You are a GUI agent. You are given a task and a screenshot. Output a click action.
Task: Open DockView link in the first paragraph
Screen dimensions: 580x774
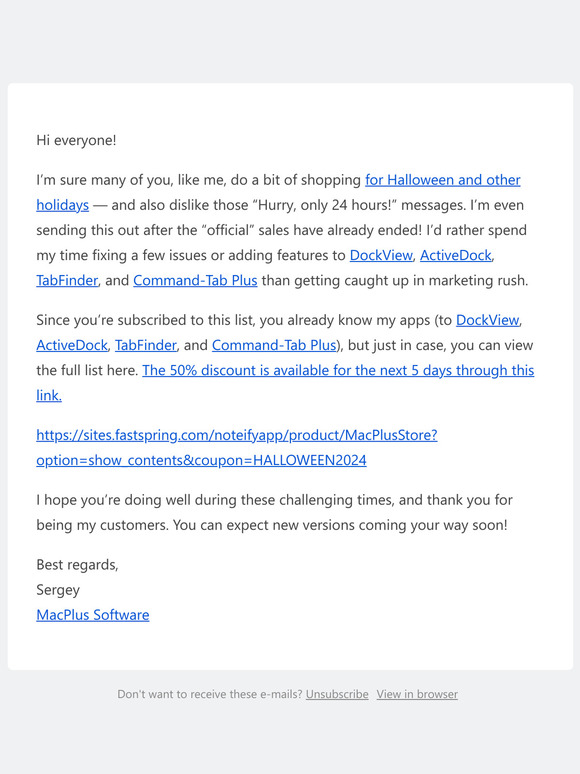click(x=381, y=255)
